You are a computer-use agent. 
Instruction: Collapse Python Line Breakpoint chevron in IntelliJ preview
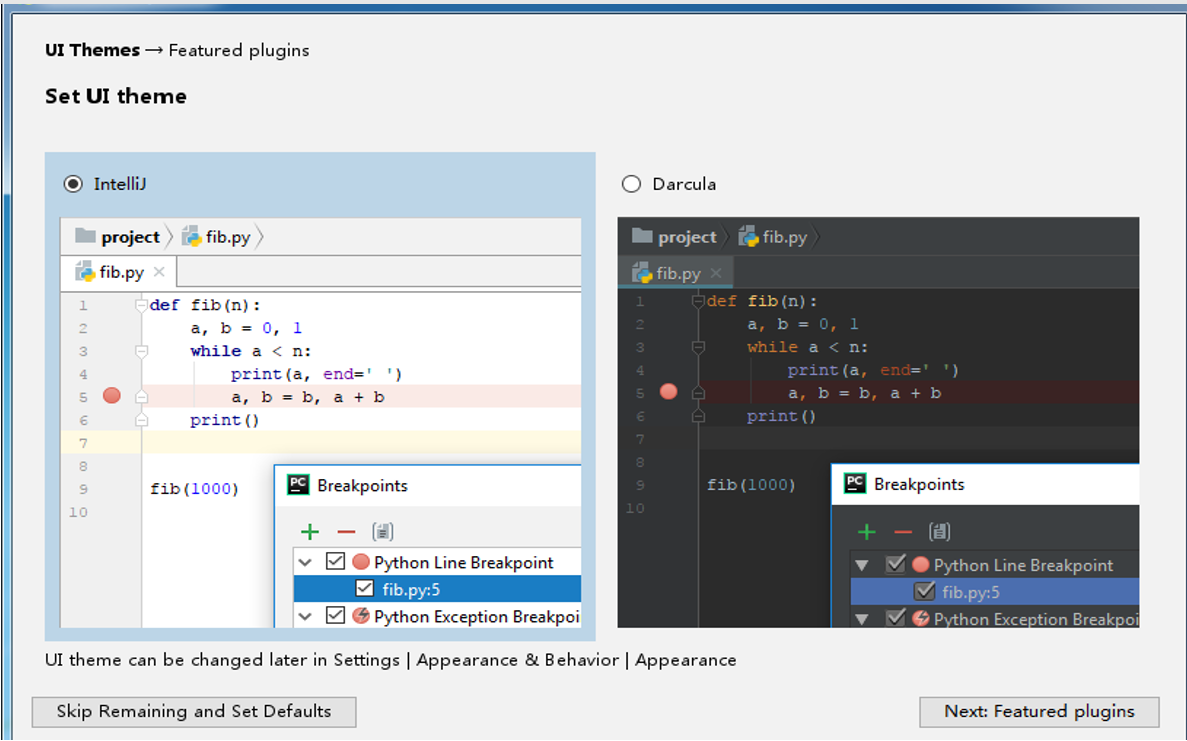pyautogui.click(x=305, y=562)
